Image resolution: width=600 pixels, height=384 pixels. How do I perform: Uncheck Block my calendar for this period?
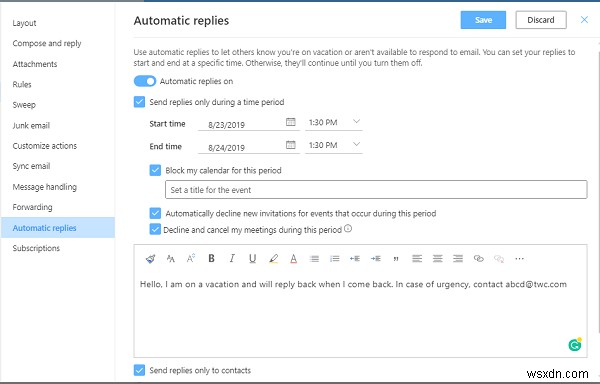pos(155,170)
